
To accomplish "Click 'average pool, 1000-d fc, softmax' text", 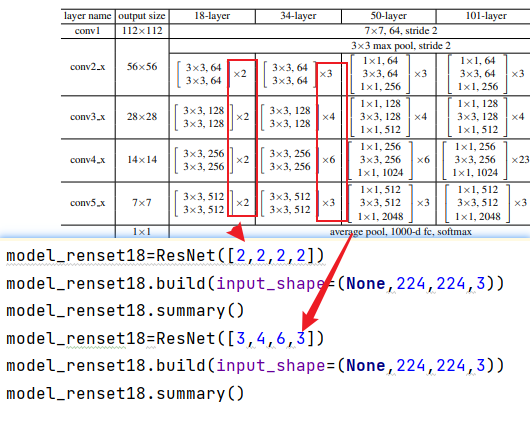I will [401, 232].
